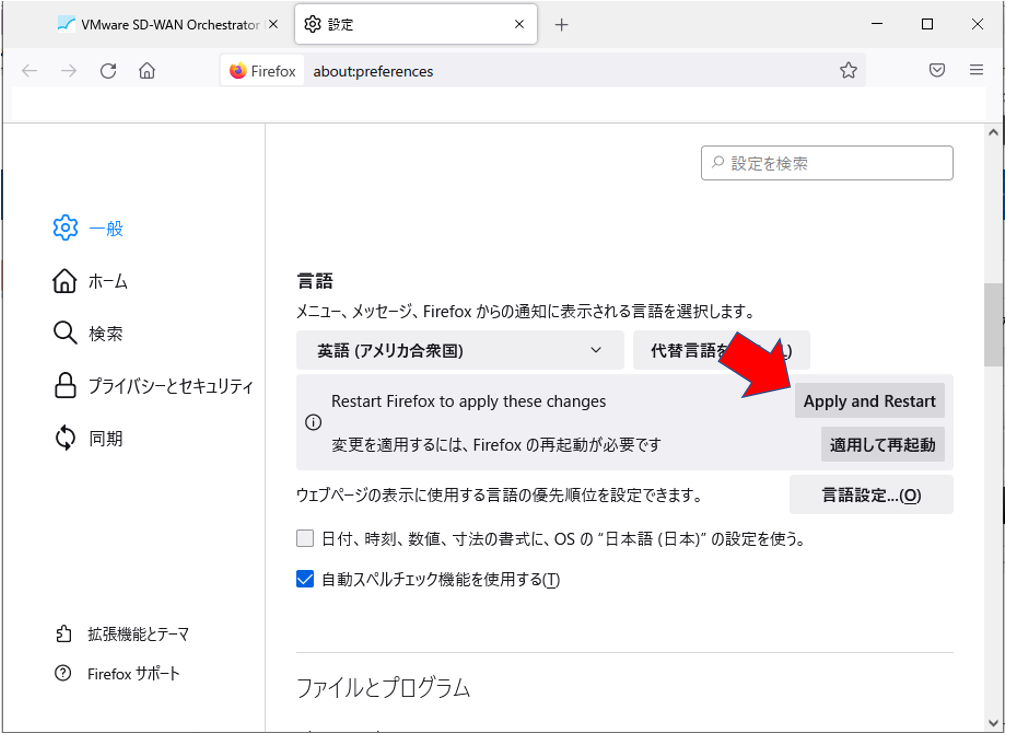Open the Pocket save icon
Viewport: 1009px width, 735px height.
937,70
